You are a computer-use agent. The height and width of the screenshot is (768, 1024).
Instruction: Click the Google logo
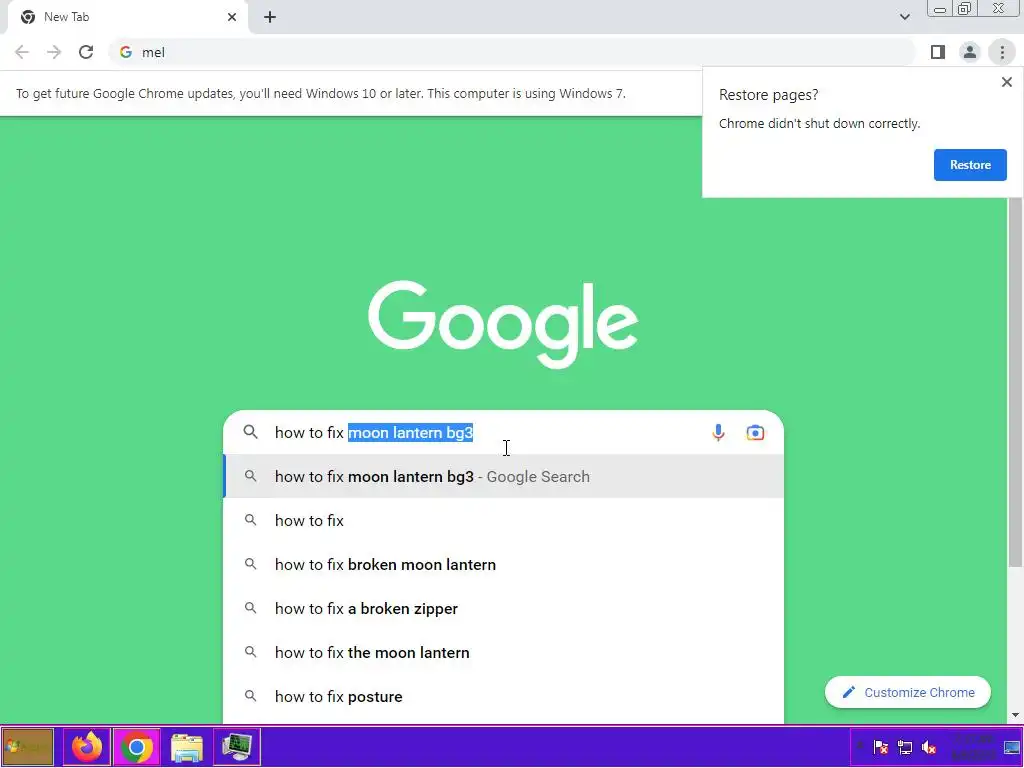(x=503, y=325)
